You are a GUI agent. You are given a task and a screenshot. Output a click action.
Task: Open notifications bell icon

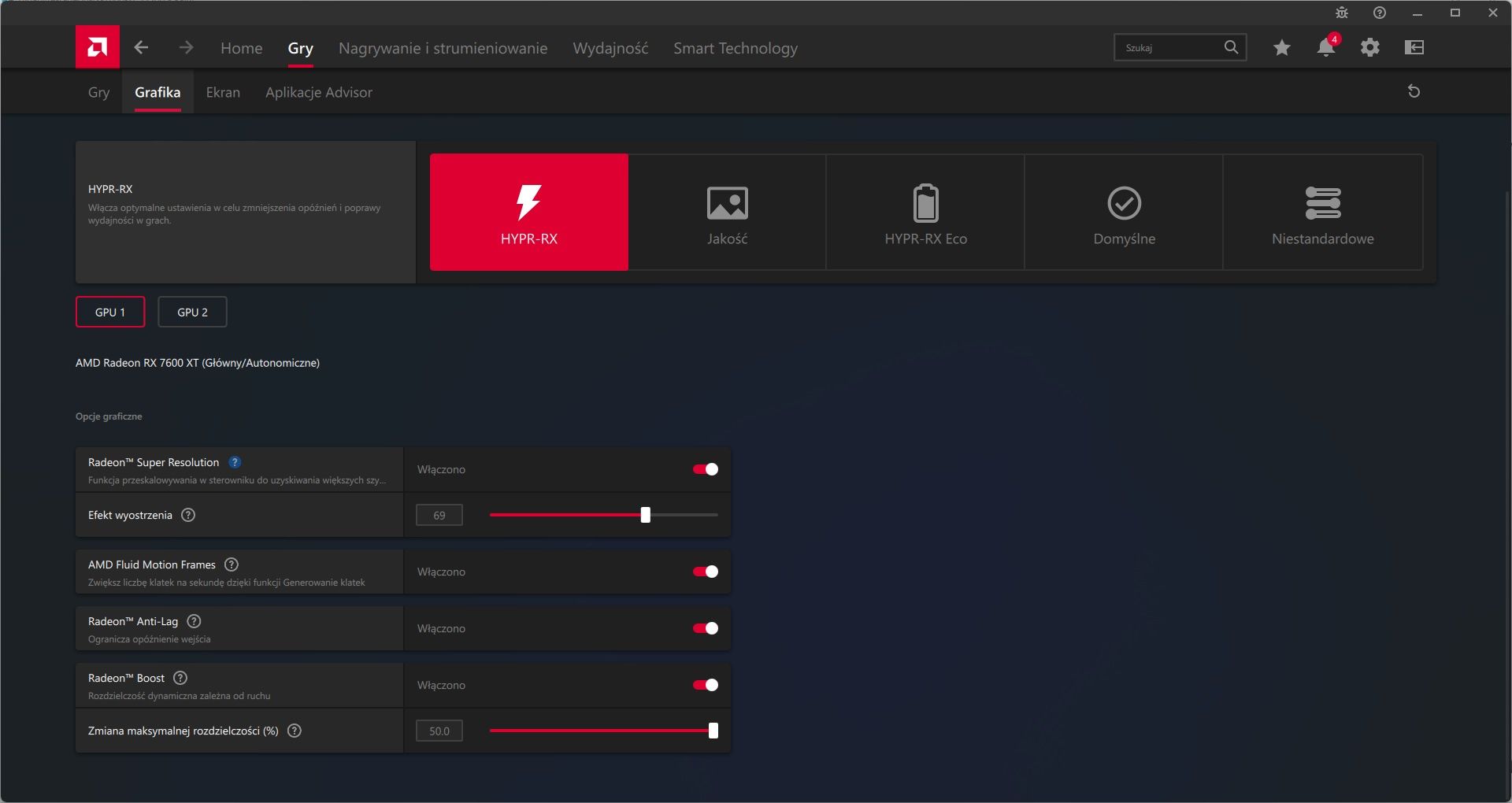point(1326,47)
